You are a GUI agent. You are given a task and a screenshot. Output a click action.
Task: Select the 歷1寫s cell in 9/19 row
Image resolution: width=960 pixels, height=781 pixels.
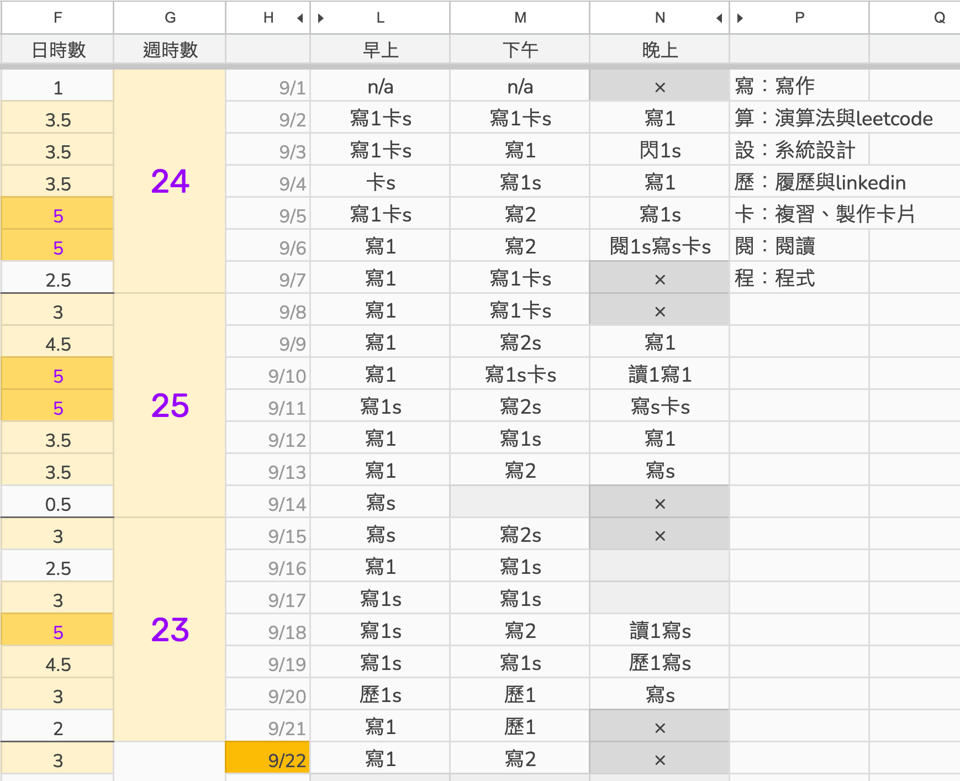point(660,663)
